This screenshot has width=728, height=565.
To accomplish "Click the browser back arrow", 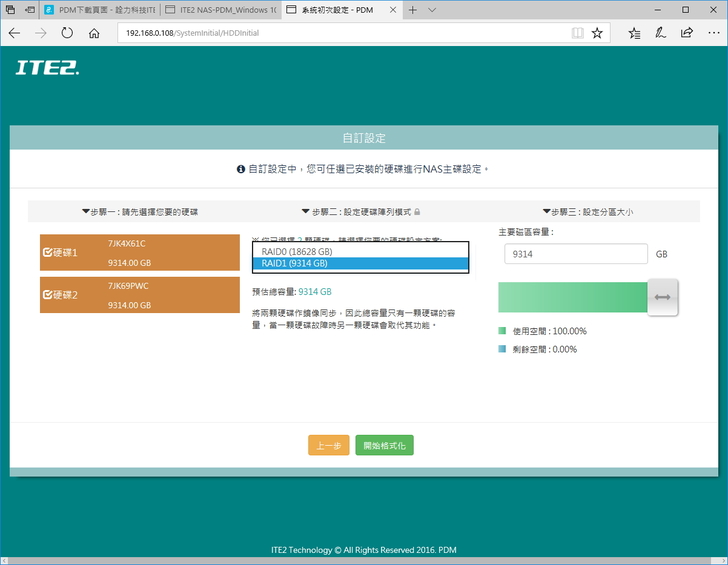I will point(14,33).
